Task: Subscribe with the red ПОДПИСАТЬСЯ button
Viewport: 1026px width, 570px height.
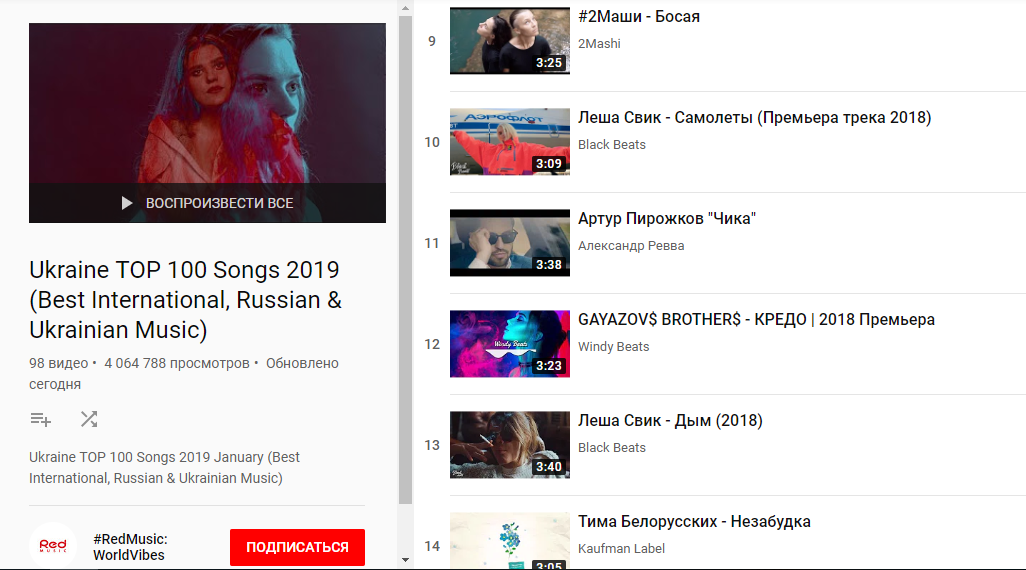Action: (297, 547)
